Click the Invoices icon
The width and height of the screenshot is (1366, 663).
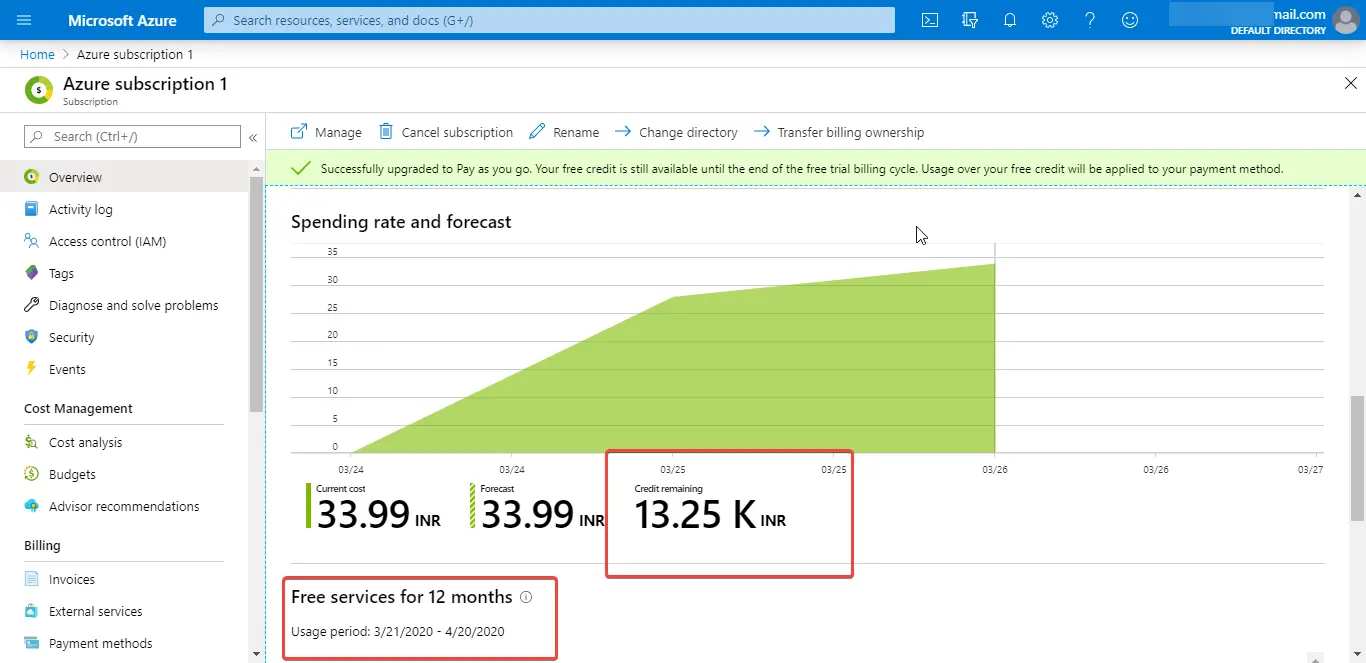[32, 579]
